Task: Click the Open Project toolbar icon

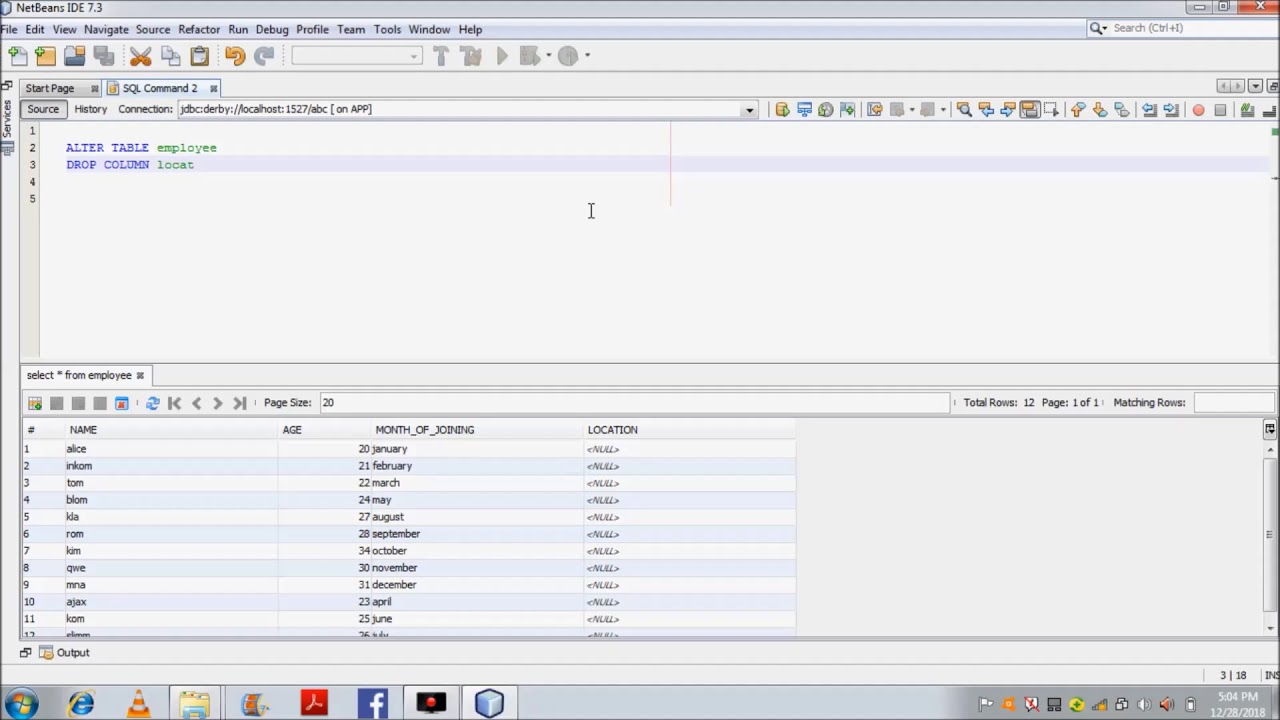Action: (75, 56)
